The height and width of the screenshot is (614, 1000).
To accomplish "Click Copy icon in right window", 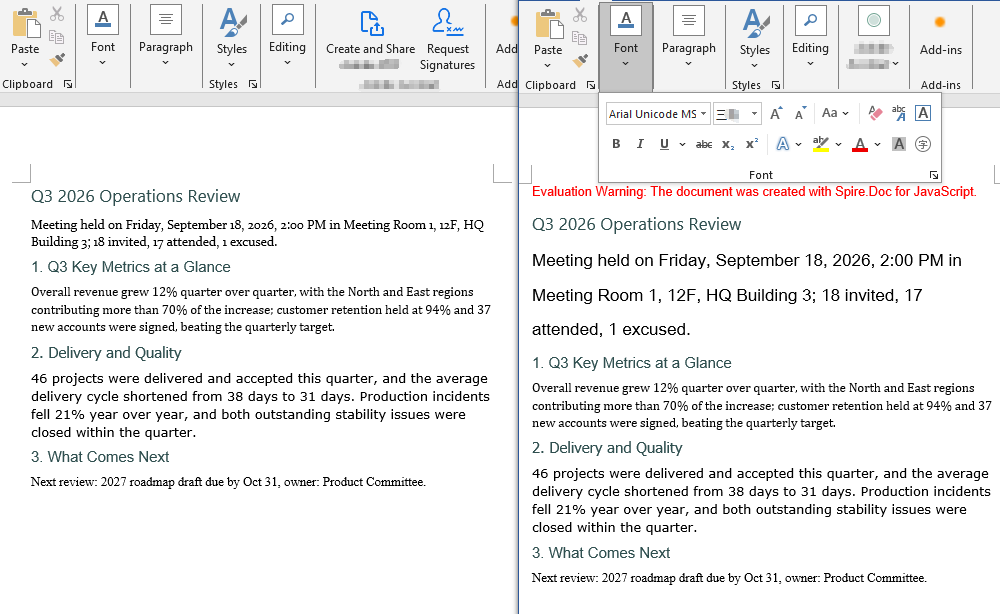I will click(580, 38).
